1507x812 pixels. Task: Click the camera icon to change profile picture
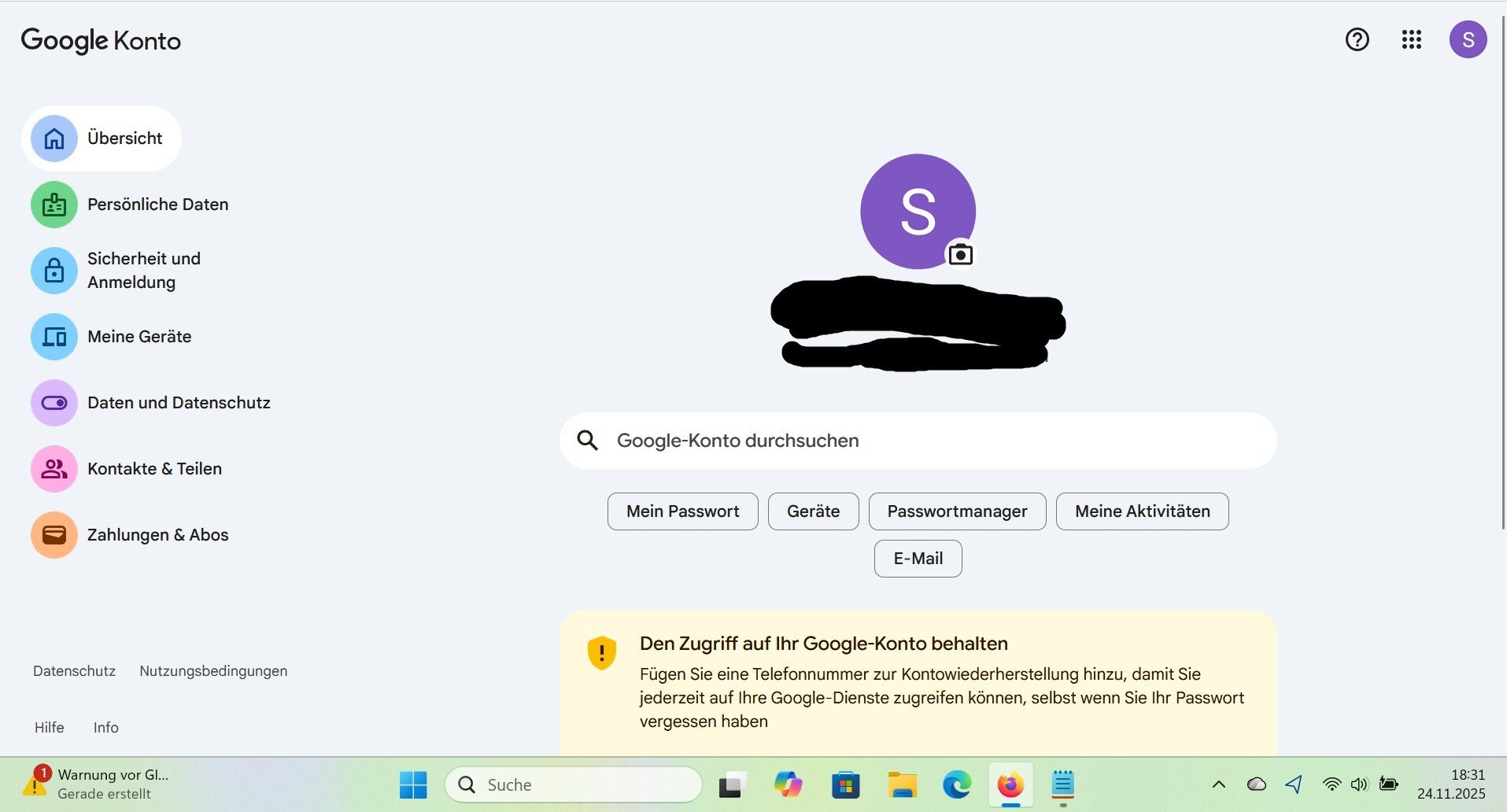960,255
